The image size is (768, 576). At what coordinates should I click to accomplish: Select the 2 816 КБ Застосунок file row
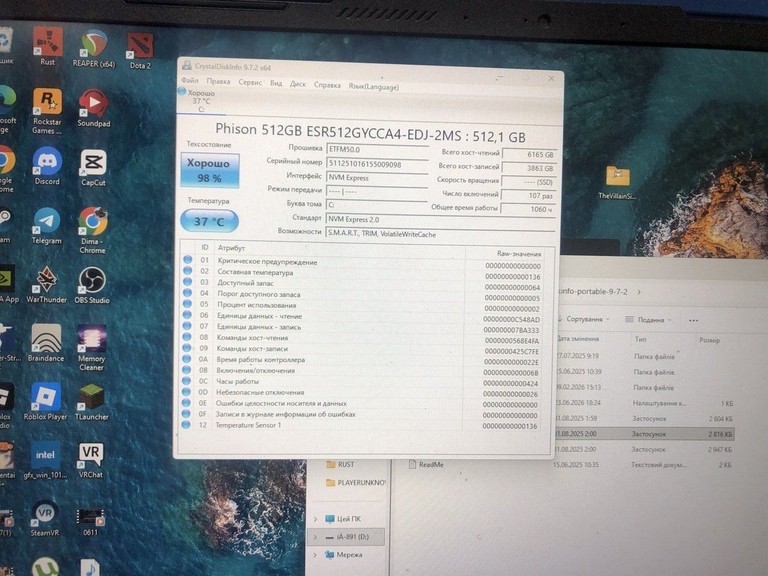click(645, 434)
